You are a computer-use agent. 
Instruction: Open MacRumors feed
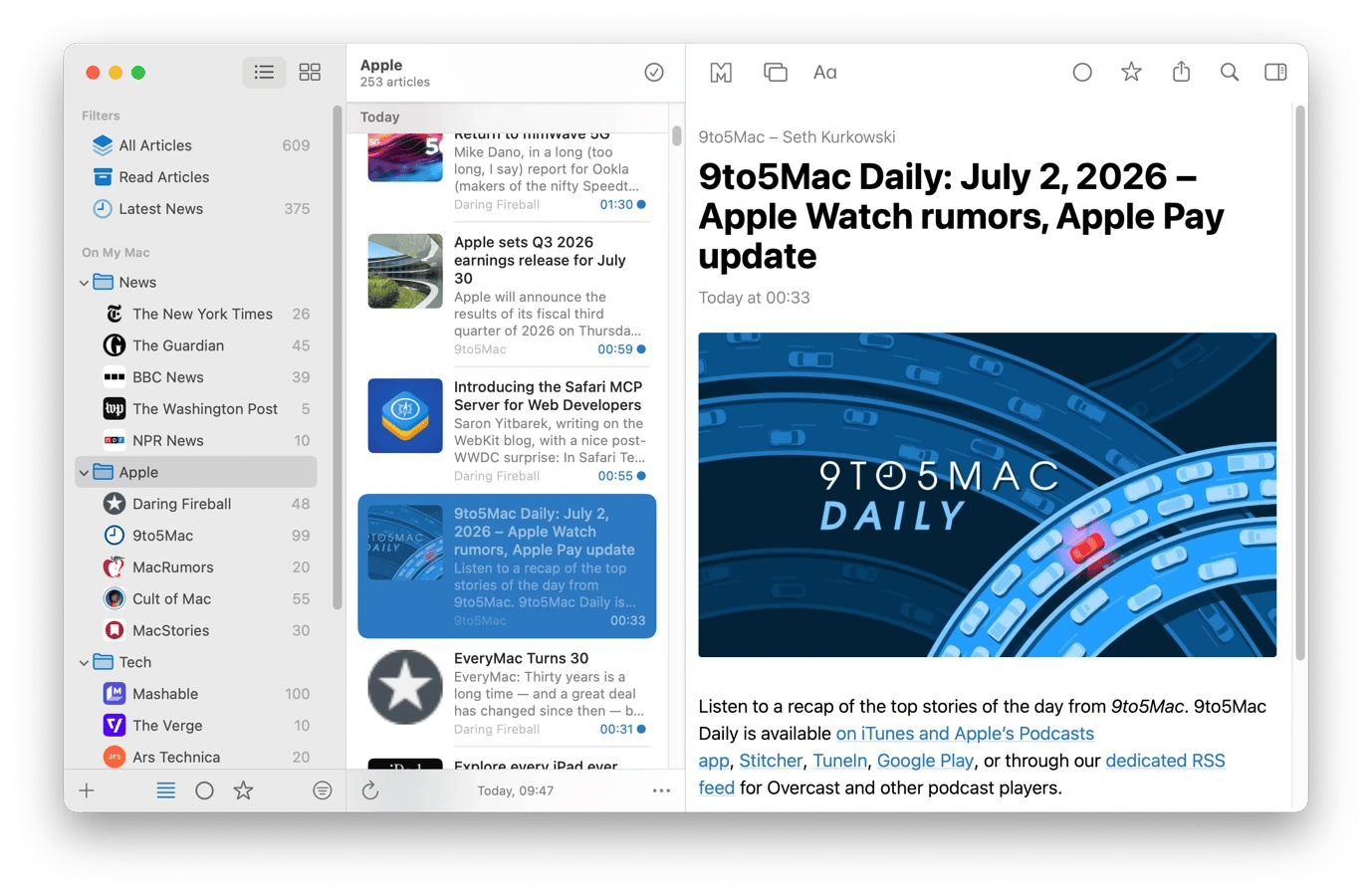tap(196, 567)
